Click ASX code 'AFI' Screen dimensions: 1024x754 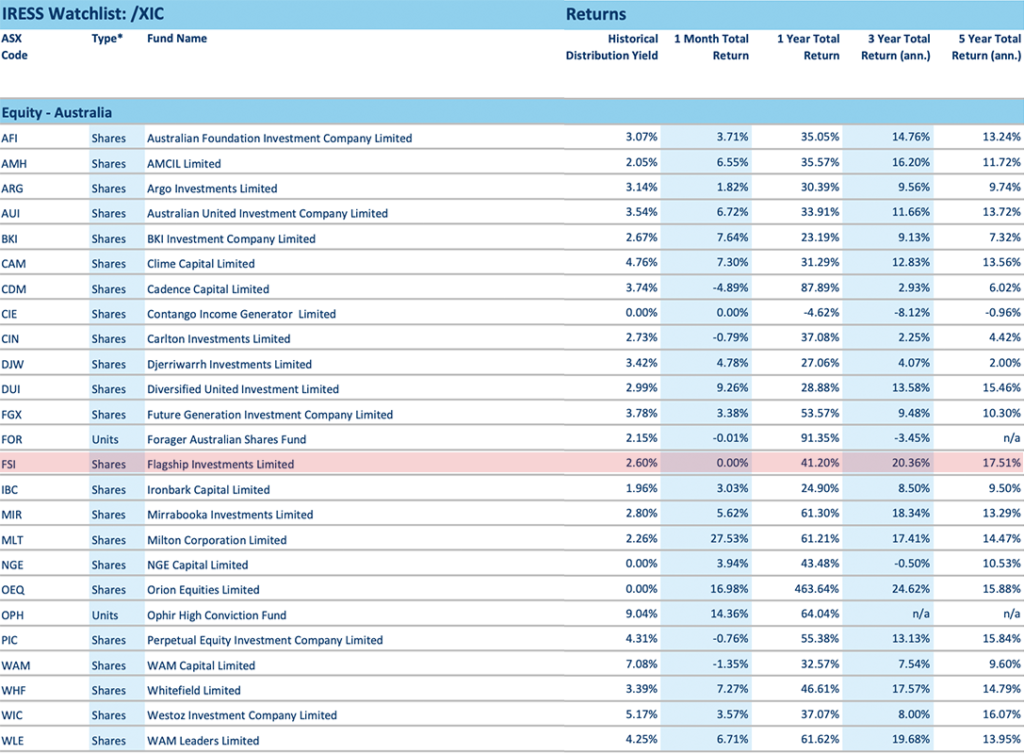9,138
